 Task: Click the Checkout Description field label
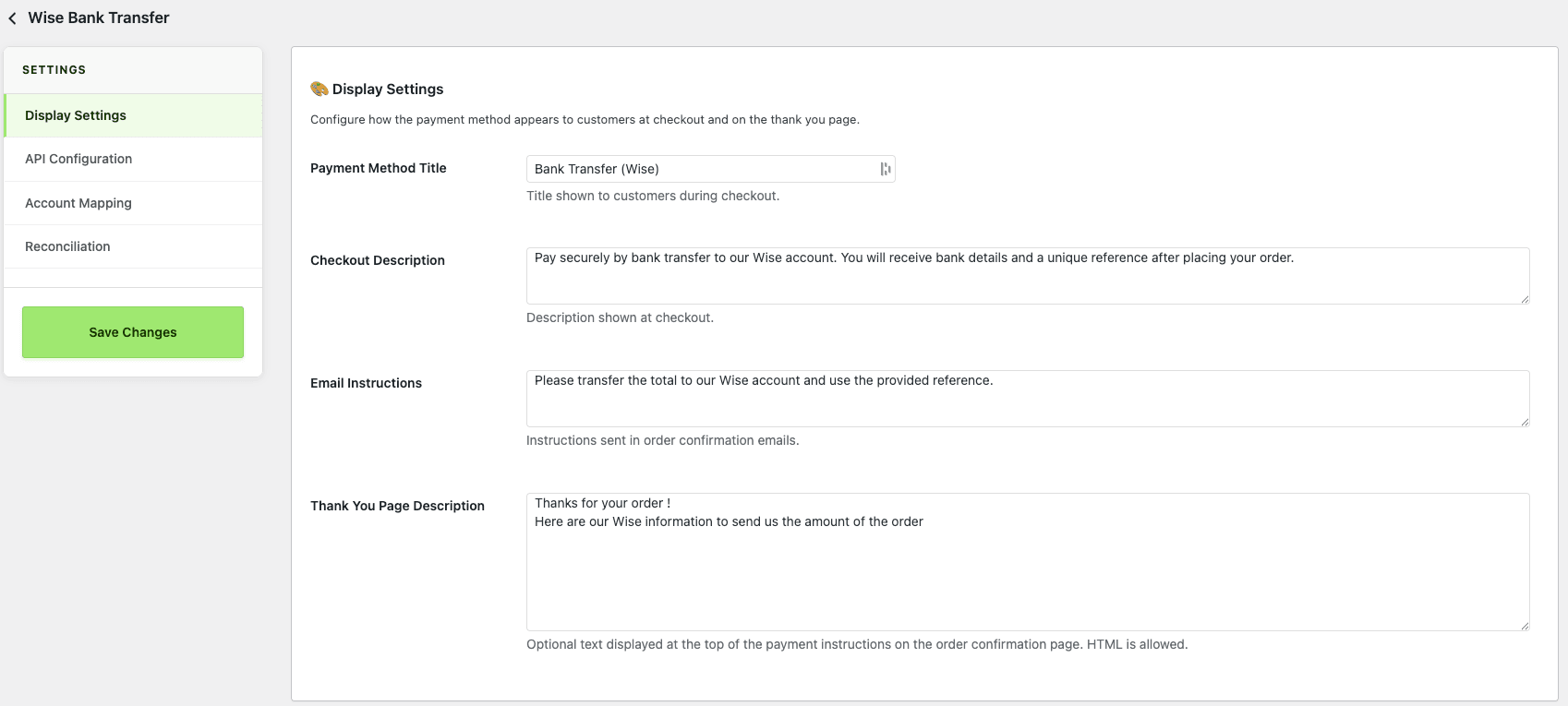tap(378, 260)
